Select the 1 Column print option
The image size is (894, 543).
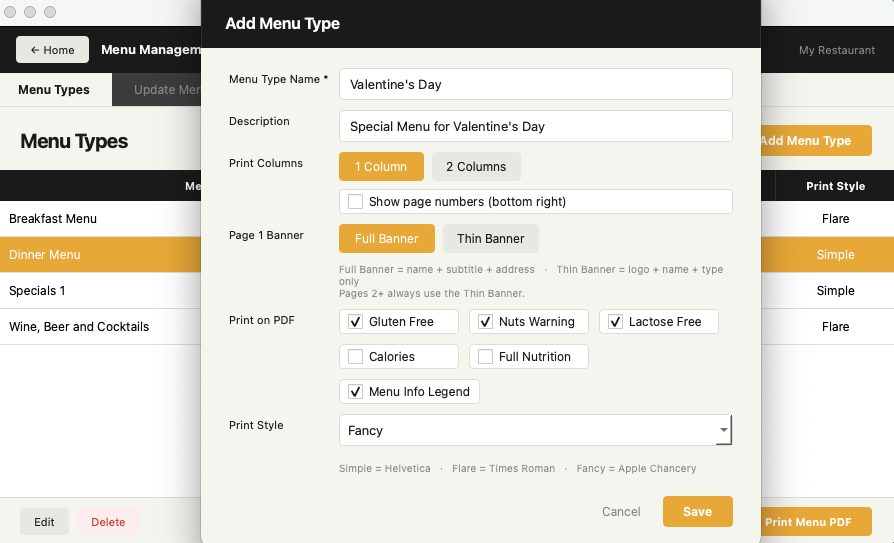(381, 167)
